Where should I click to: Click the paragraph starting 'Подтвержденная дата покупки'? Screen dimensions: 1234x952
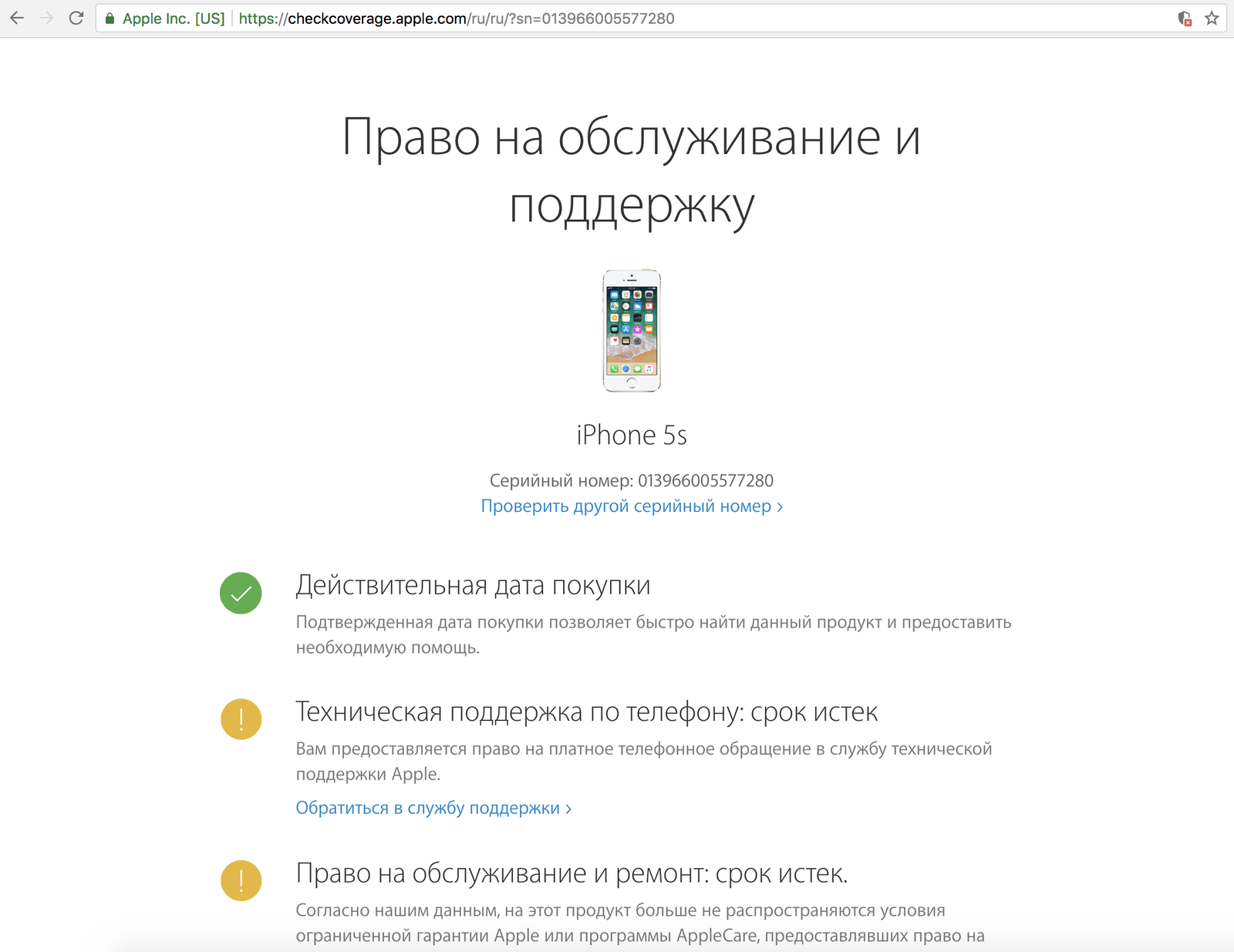[x=653, y=634]
